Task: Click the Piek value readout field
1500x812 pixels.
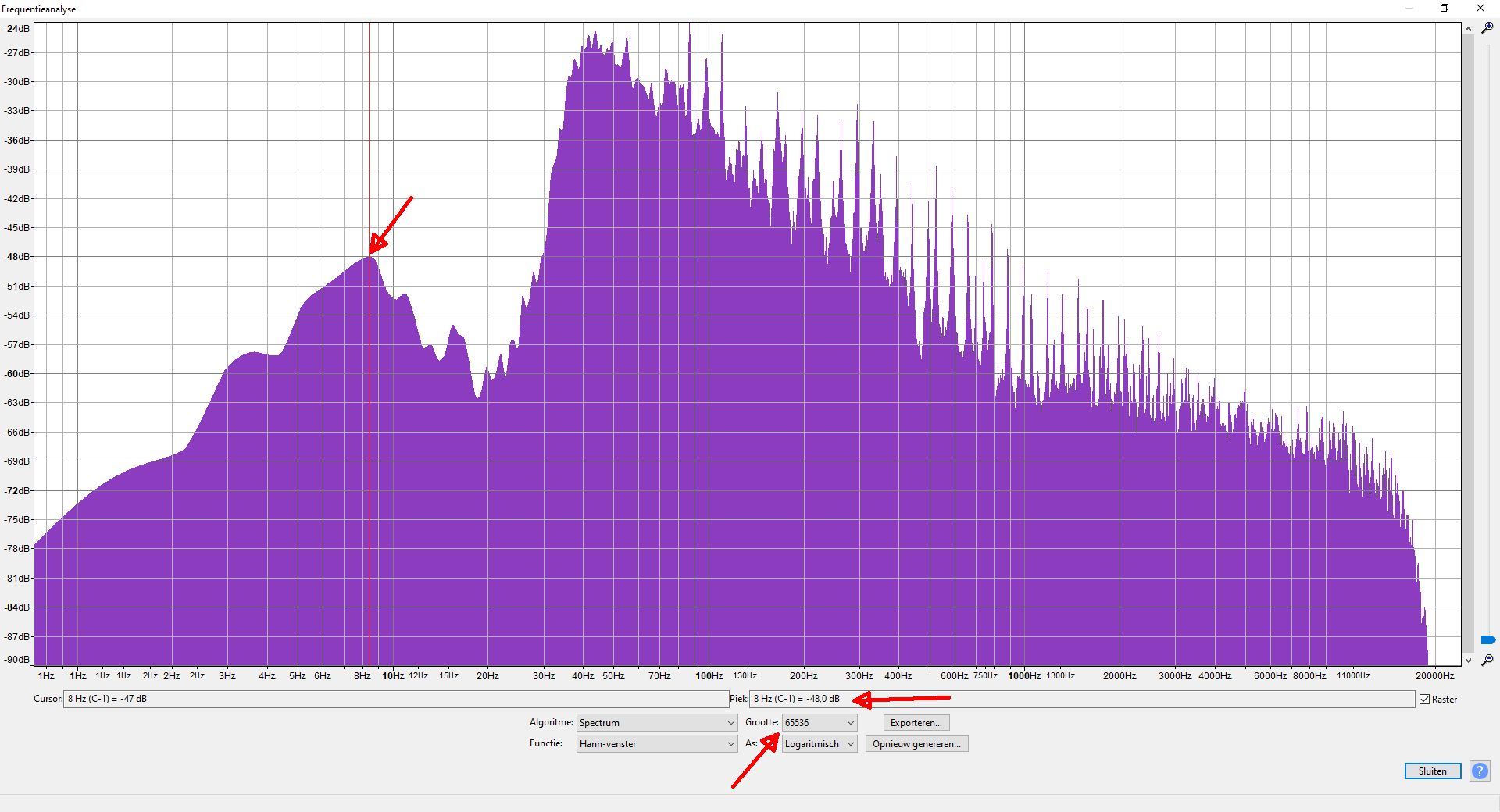Action: coord(1082,699)
